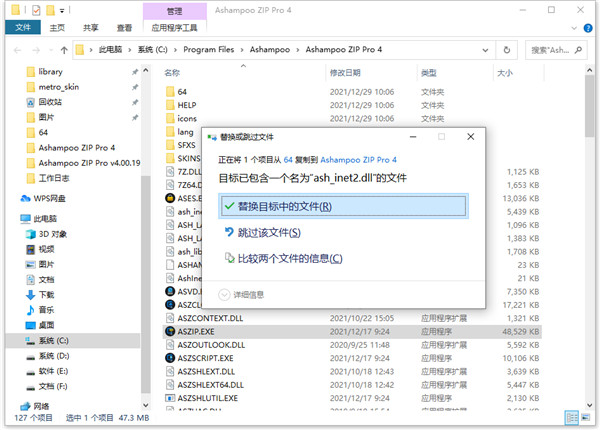The image size is (600, 430).
Task: Open the dropdown chevron after Program Files
Action: (x=242, y=50)
